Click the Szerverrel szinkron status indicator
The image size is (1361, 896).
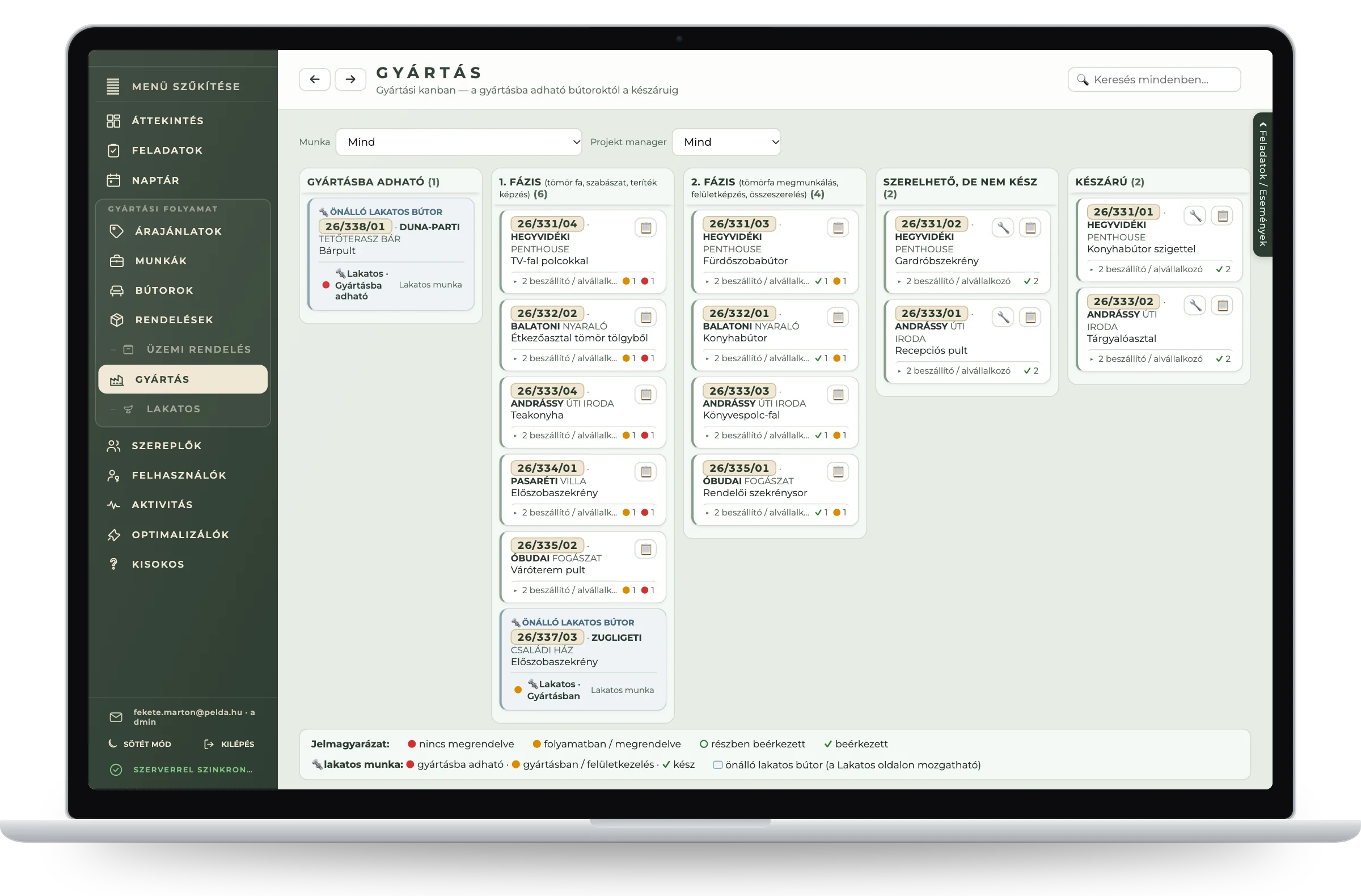tap(182, 770)
